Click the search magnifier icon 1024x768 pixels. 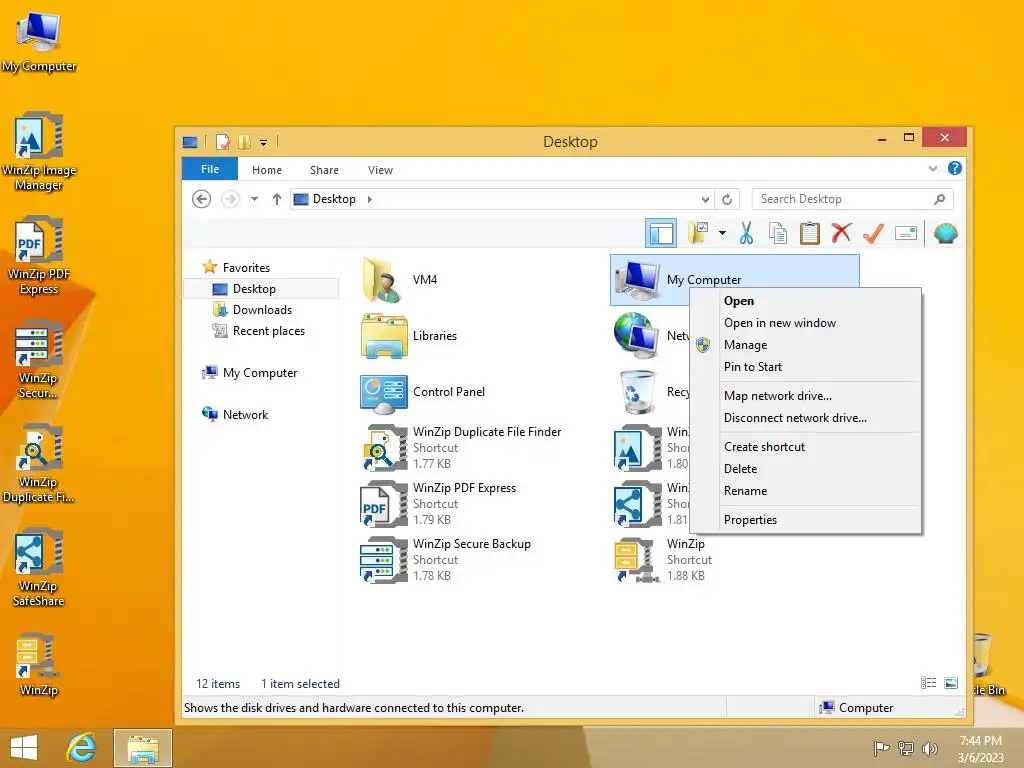(x=939, y=199)
